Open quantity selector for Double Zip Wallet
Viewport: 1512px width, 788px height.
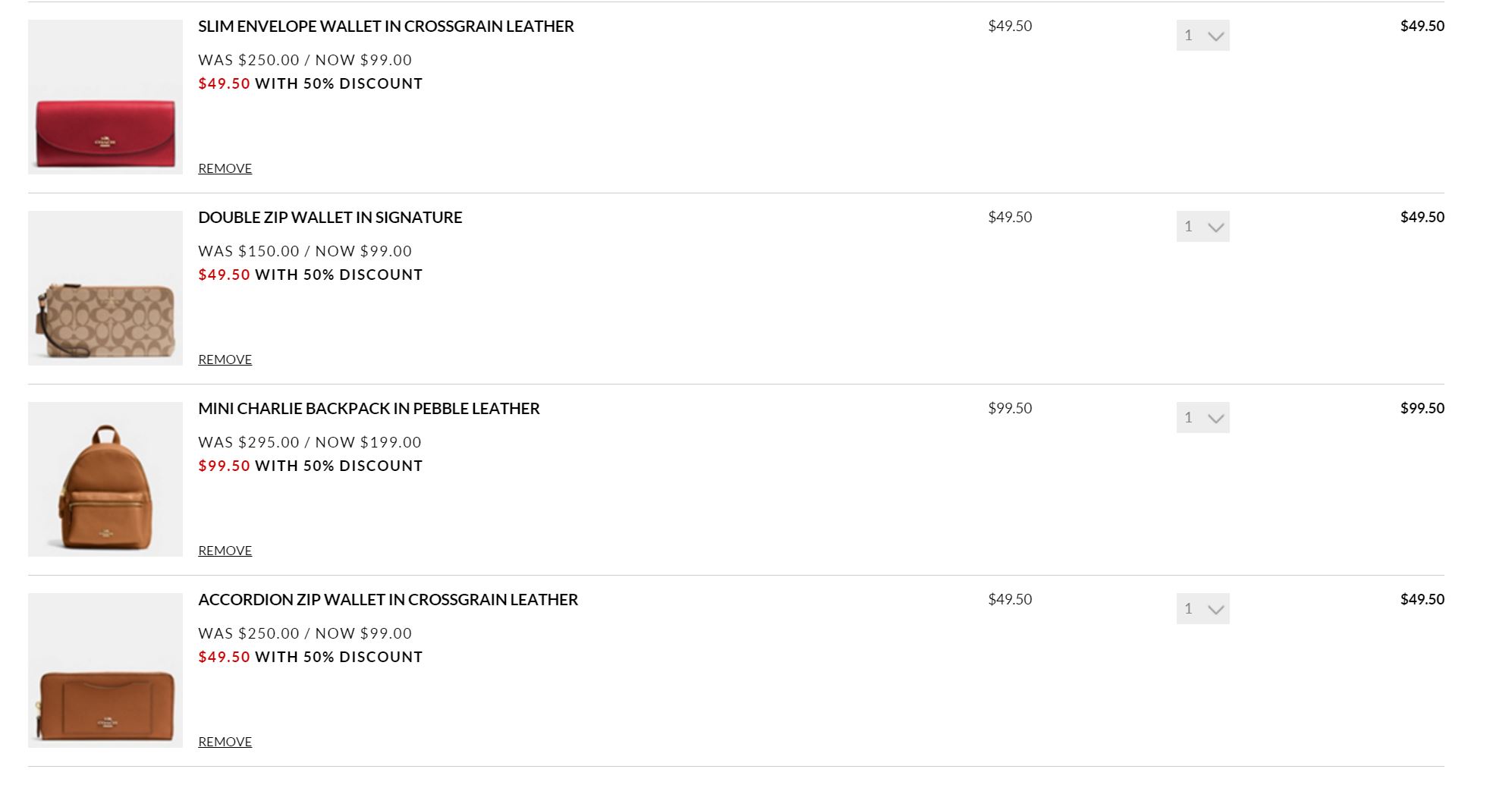pos(1202,227)
